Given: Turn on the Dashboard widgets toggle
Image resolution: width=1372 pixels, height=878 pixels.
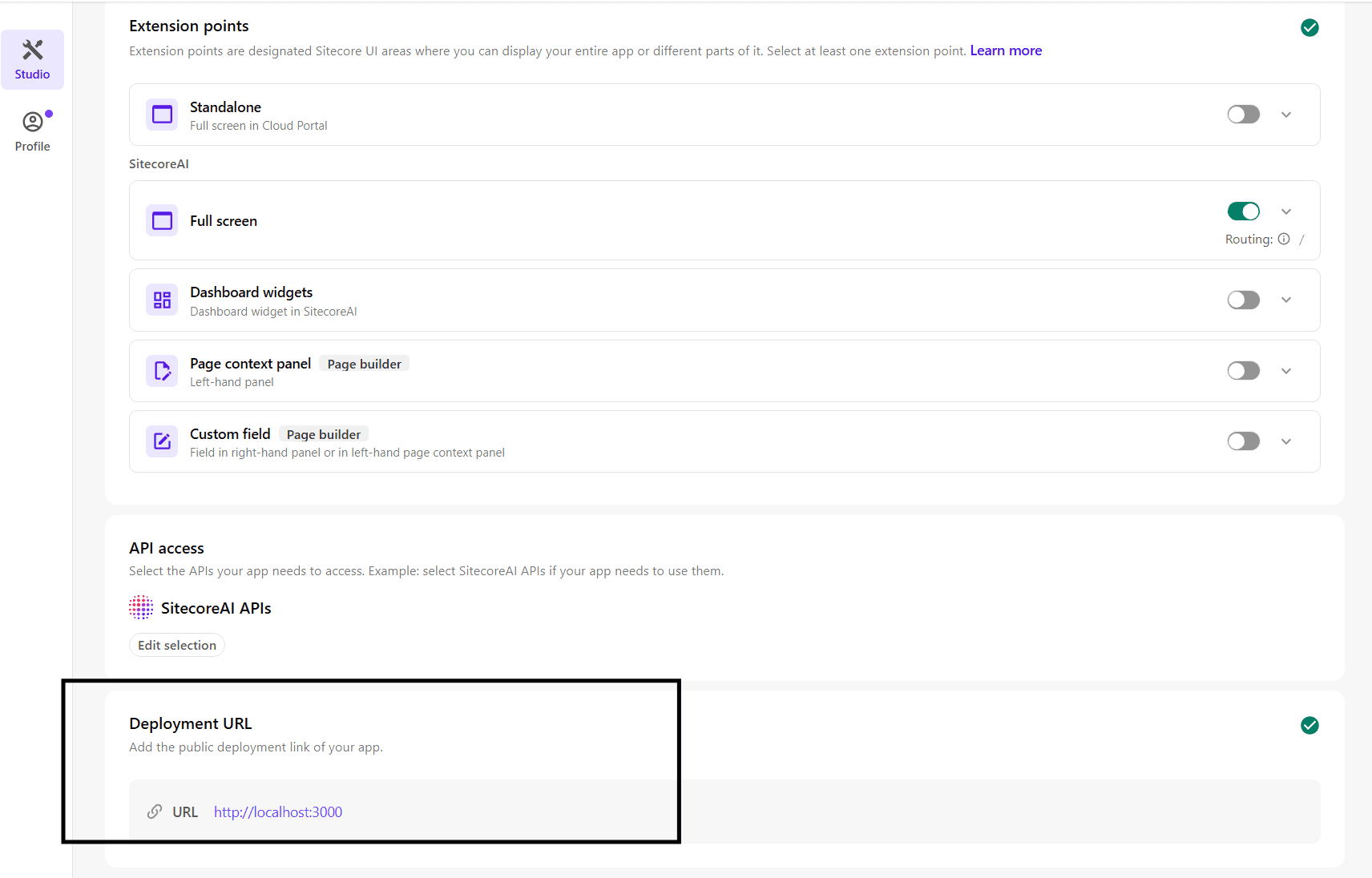Looking at the screenshot, I should coord(1243,300).
